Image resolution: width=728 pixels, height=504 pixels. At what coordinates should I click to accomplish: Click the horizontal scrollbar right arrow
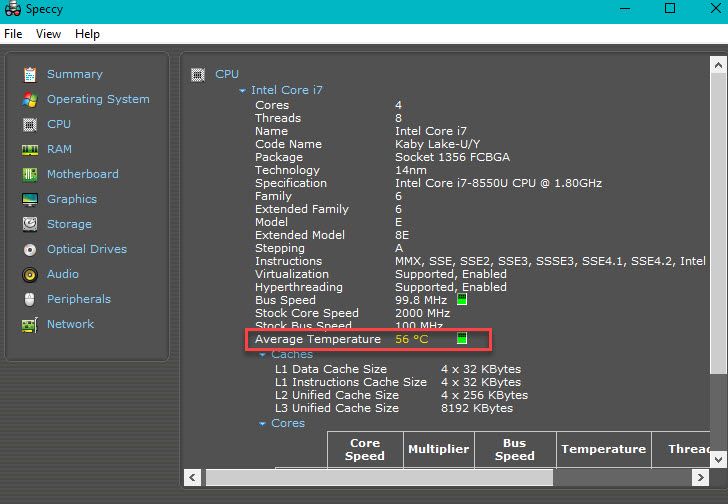[700, 478]
